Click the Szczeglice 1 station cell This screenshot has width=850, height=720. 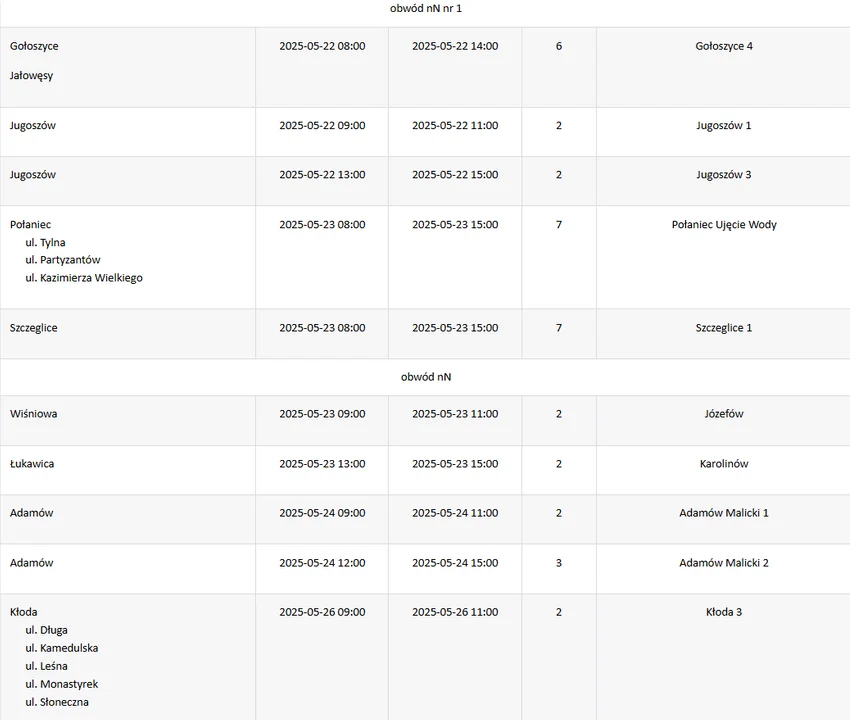tap(724, 328)
